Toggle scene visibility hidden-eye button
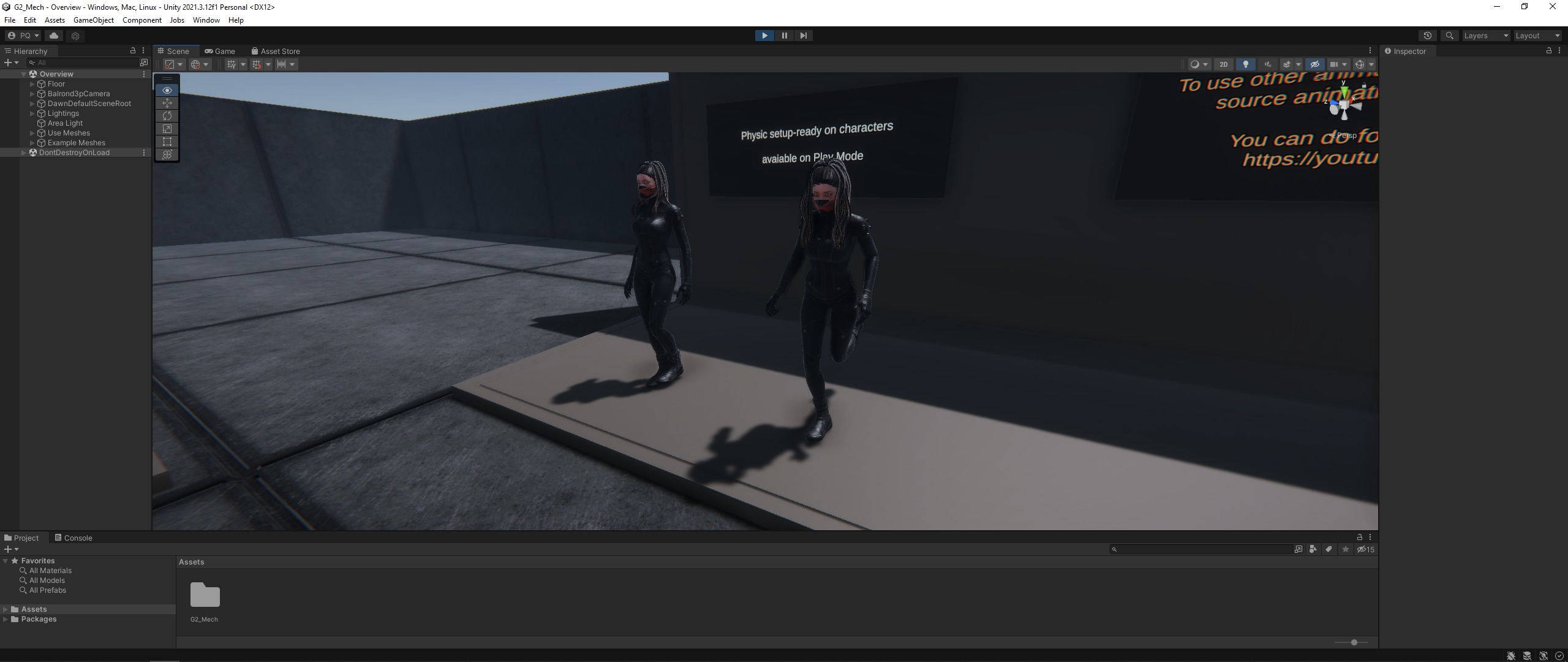The width and height of the screenshot is (1568, 662). click(1314, 64)
